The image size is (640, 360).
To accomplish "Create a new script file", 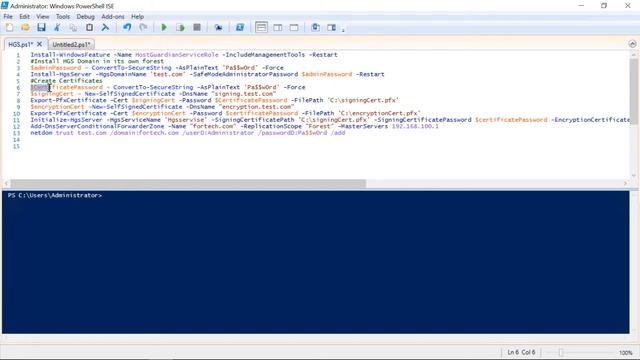I will click(9, 27).
